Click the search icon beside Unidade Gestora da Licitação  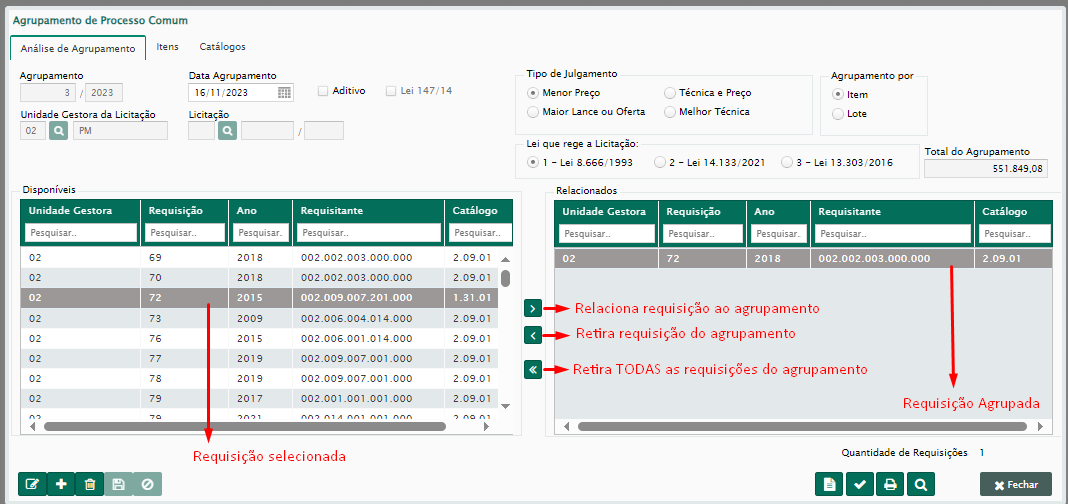pyautogui.click(x=58, y=130)
